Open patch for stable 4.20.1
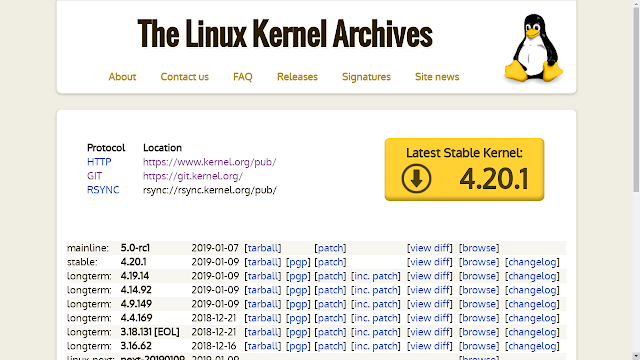 pyautogui.click(x=330, y=262)
